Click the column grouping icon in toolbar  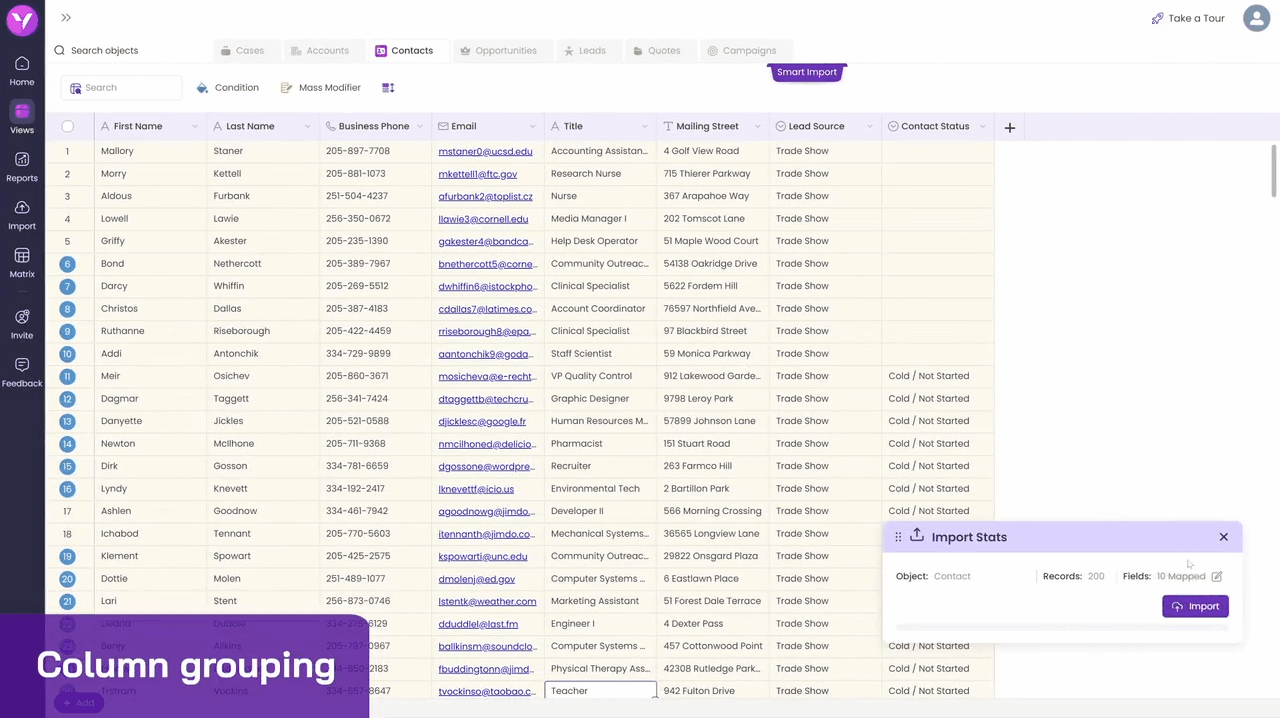tap(388, 88)
